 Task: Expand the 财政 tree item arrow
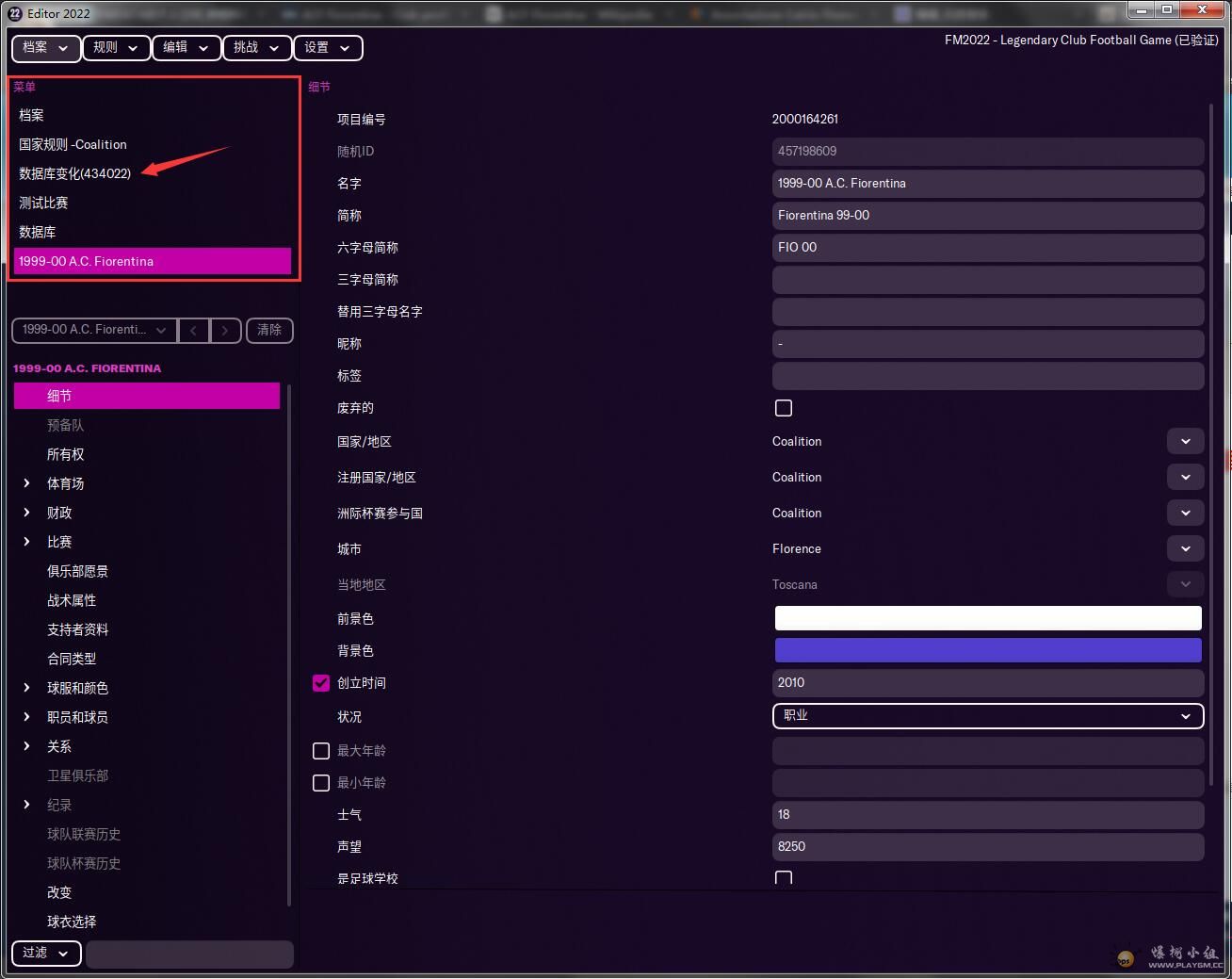pyautogui.click(x=26, y=513)
